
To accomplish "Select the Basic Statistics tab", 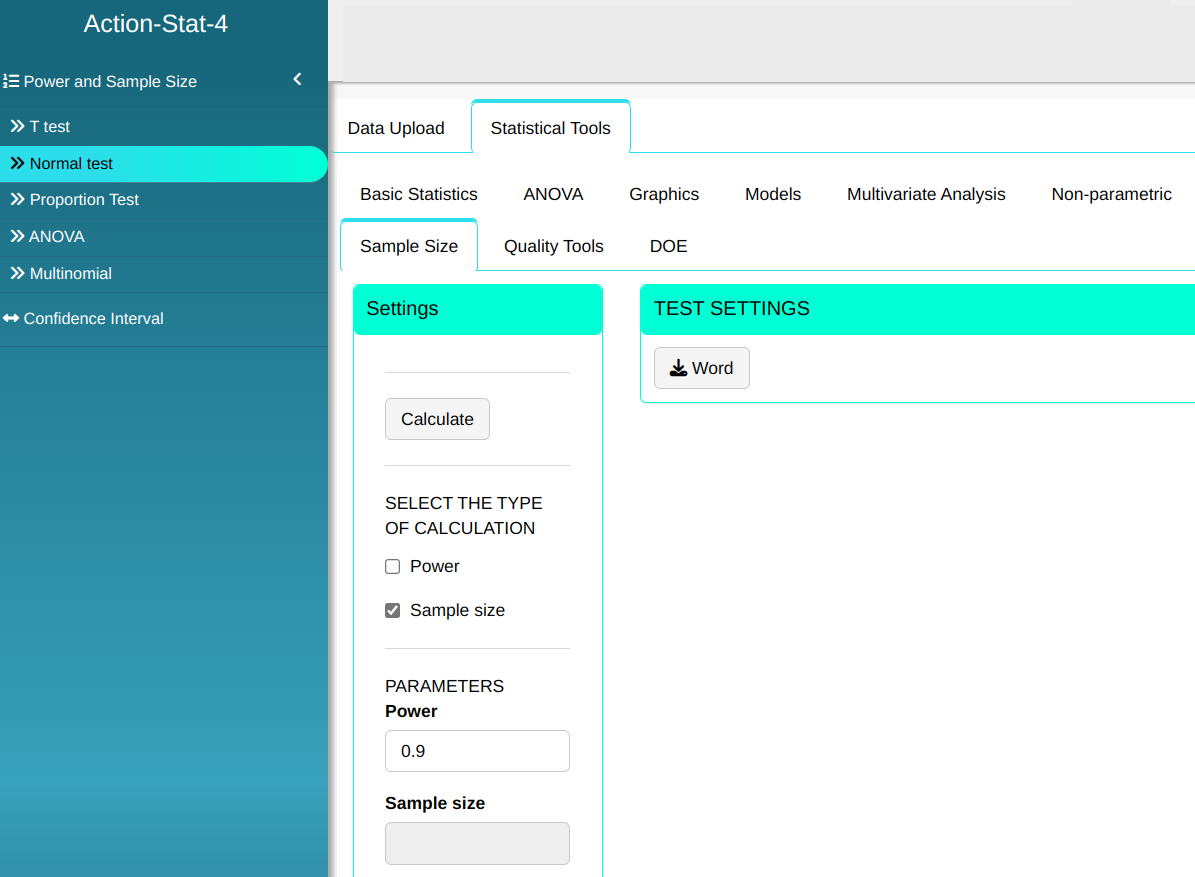I will click(419, 194).
